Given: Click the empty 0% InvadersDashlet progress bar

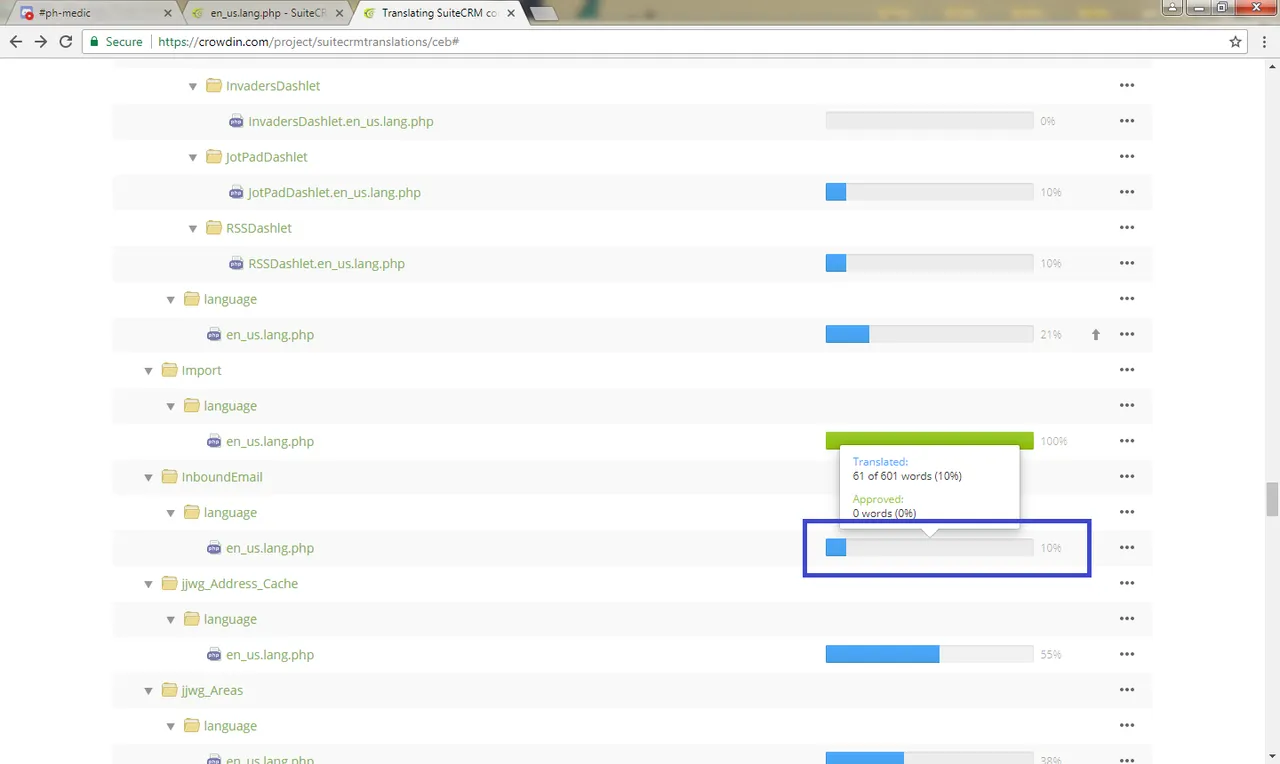Looking at the screenshot, I should (929, 121).
